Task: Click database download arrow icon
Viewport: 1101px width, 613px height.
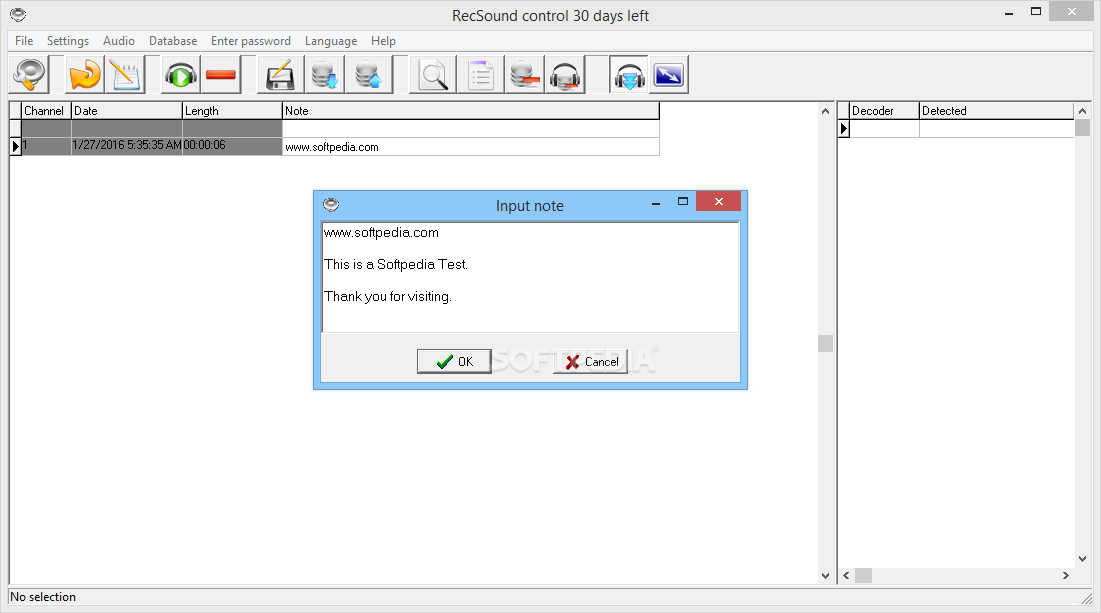Action: pyautogui.click(x=325, y=74)
